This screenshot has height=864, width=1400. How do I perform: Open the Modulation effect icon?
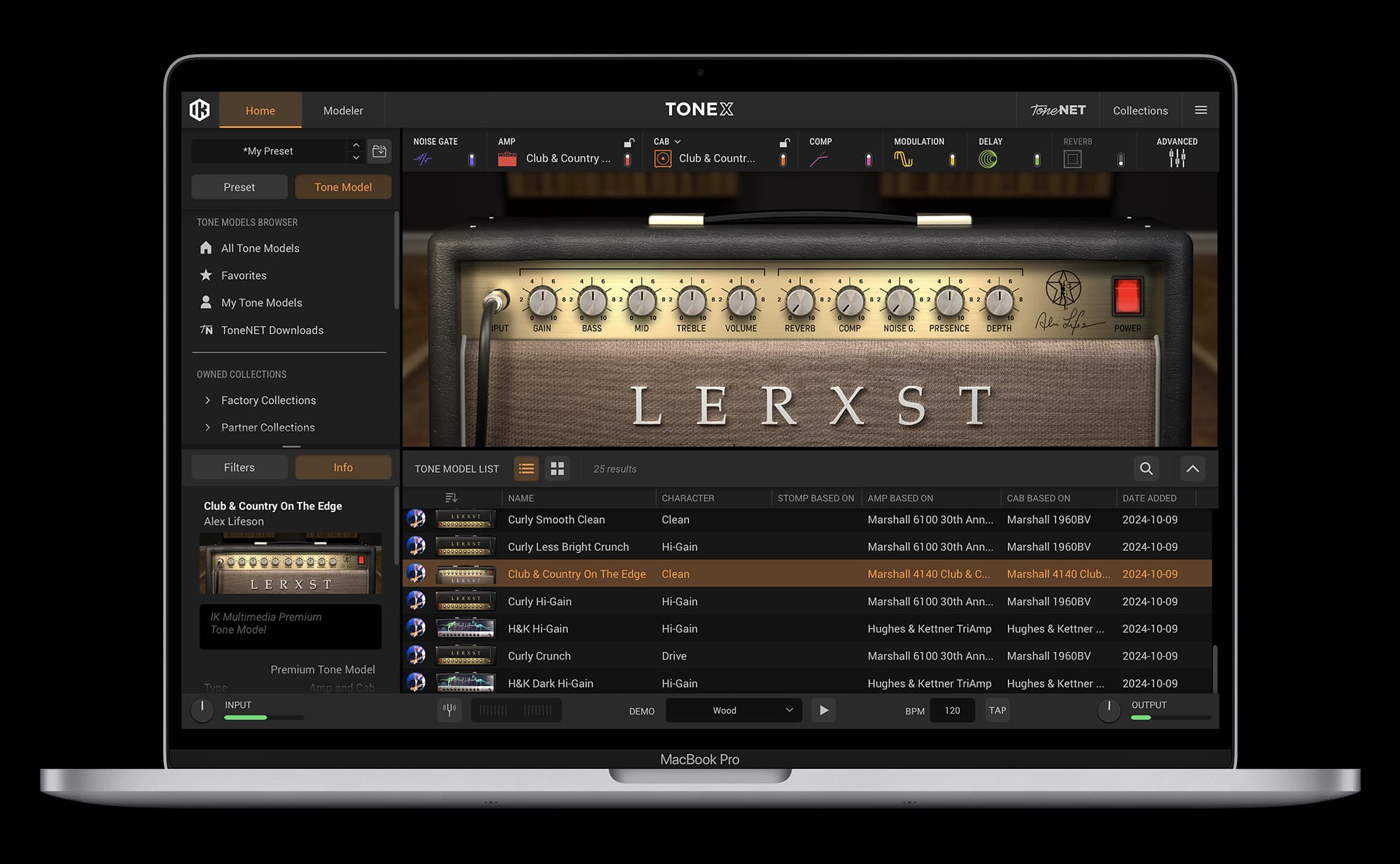click(903, 157)
